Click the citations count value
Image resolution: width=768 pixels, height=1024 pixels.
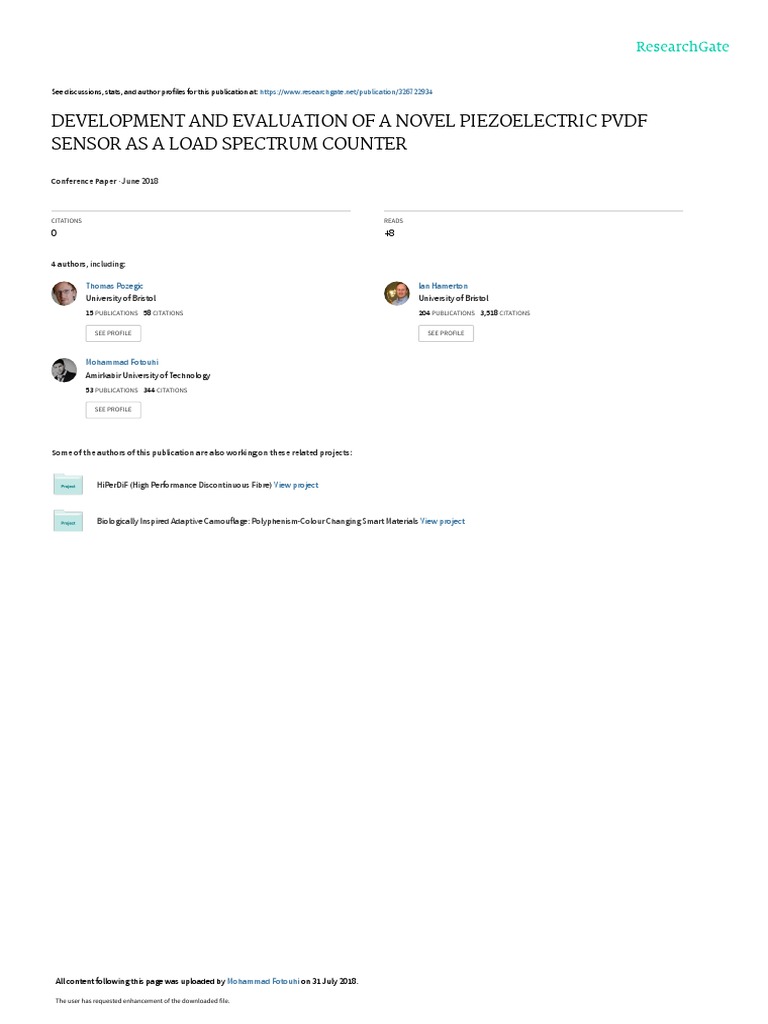click(54, 232)
